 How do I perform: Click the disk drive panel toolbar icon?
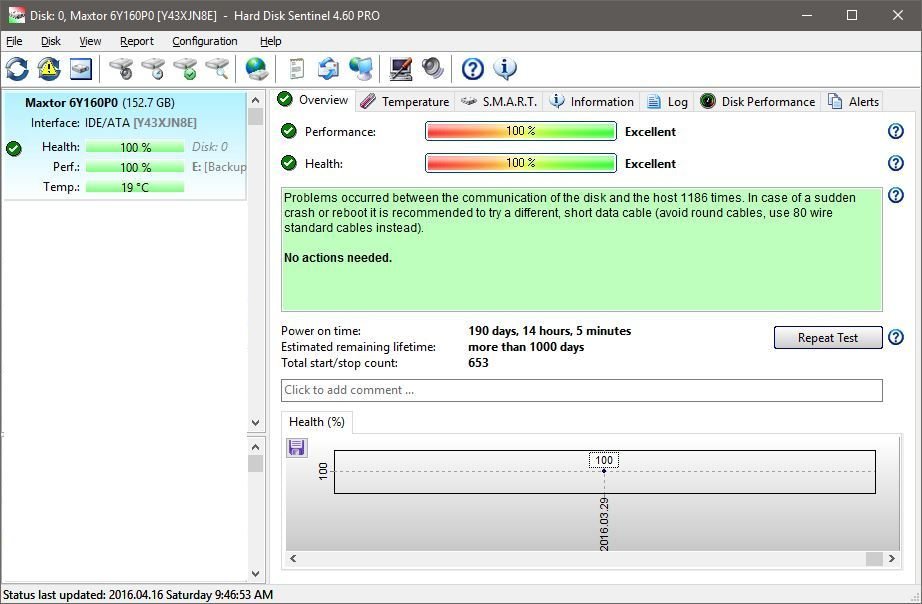coord(81,69)
